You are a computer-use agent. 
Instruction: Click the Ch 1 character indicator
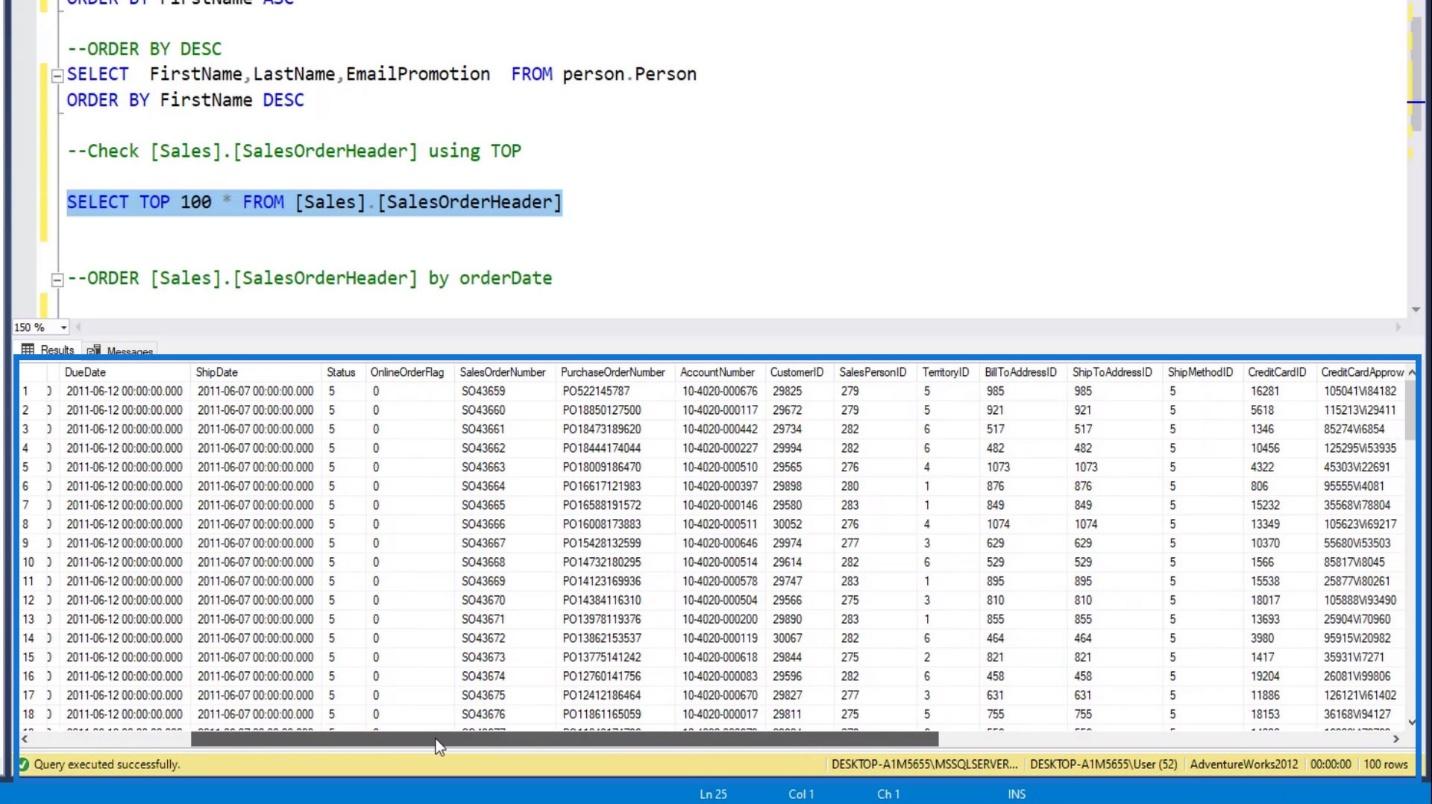(x=888, y=795)
